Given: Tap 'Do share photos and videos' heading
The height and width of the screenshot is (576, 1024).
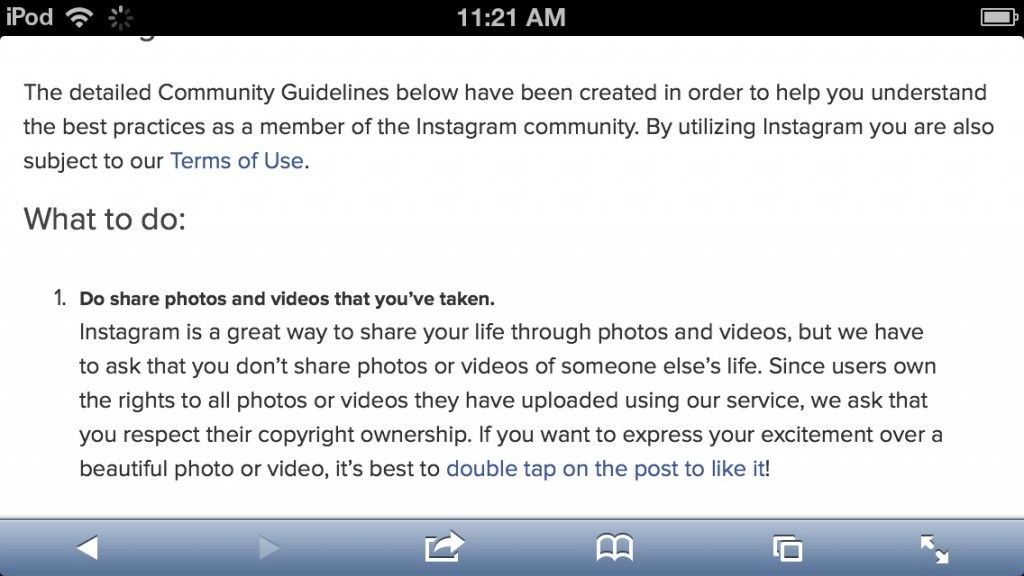Looking at the screenshot, I should point(287,299).
